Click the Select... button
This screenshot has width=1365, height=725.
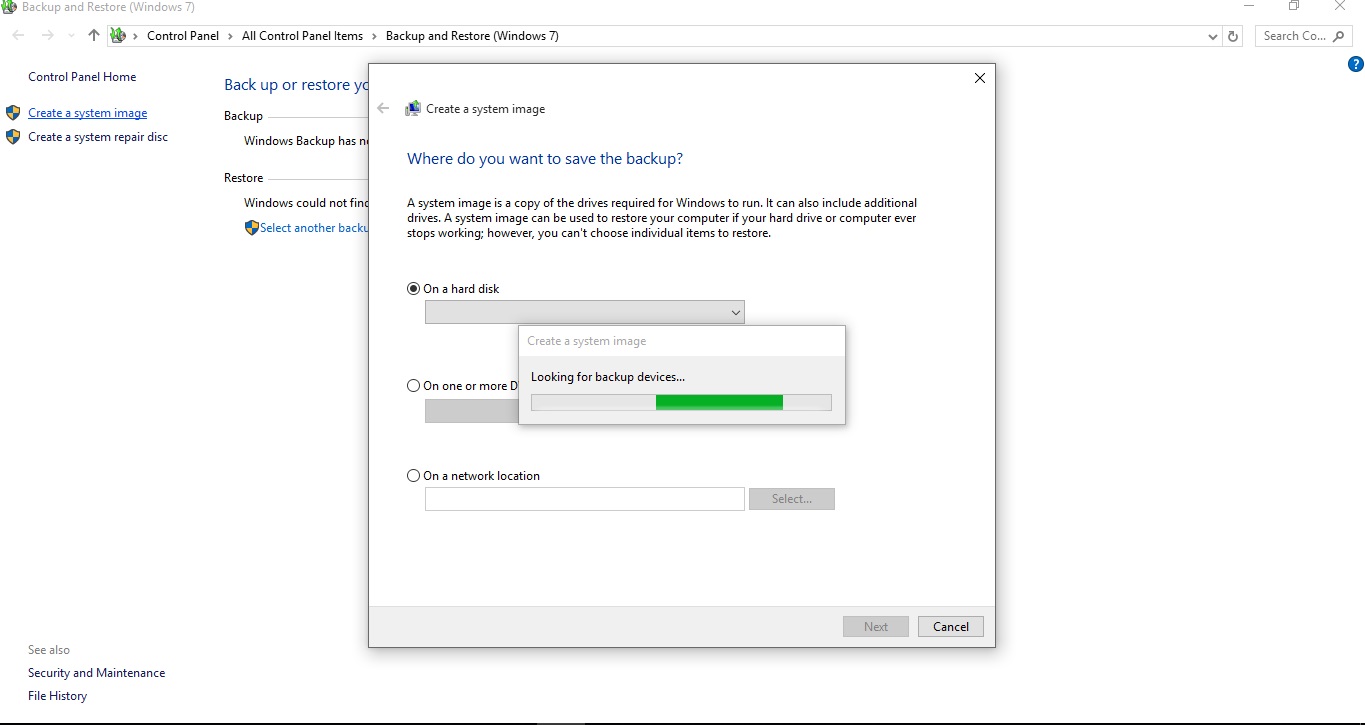pos(792,499)
